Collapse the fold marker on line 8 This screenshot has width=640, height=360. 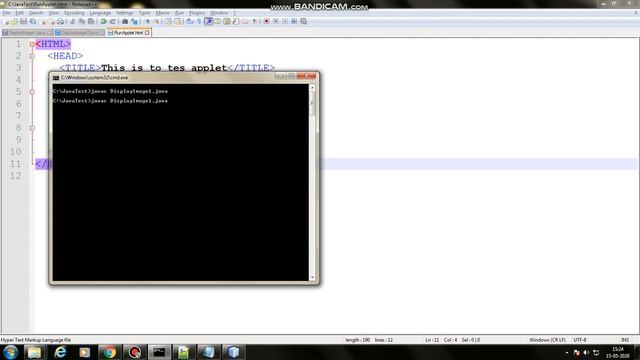coord(32,128)
